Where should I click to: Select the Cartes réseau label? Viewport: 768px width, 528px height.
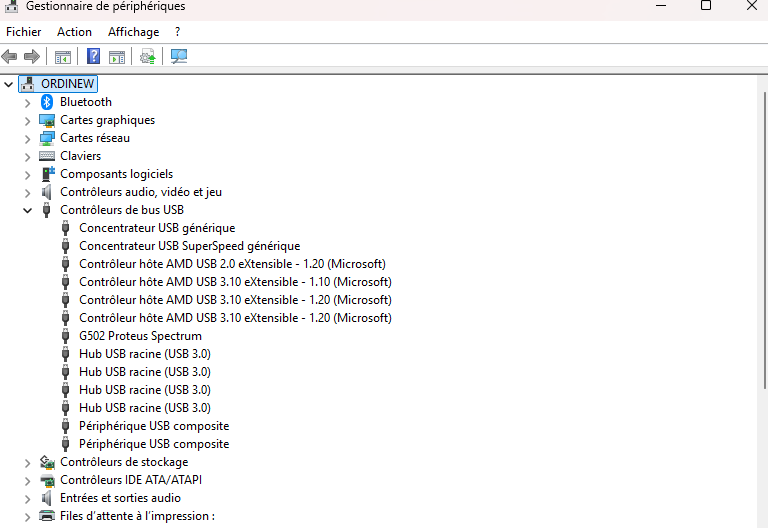(95, 138)
